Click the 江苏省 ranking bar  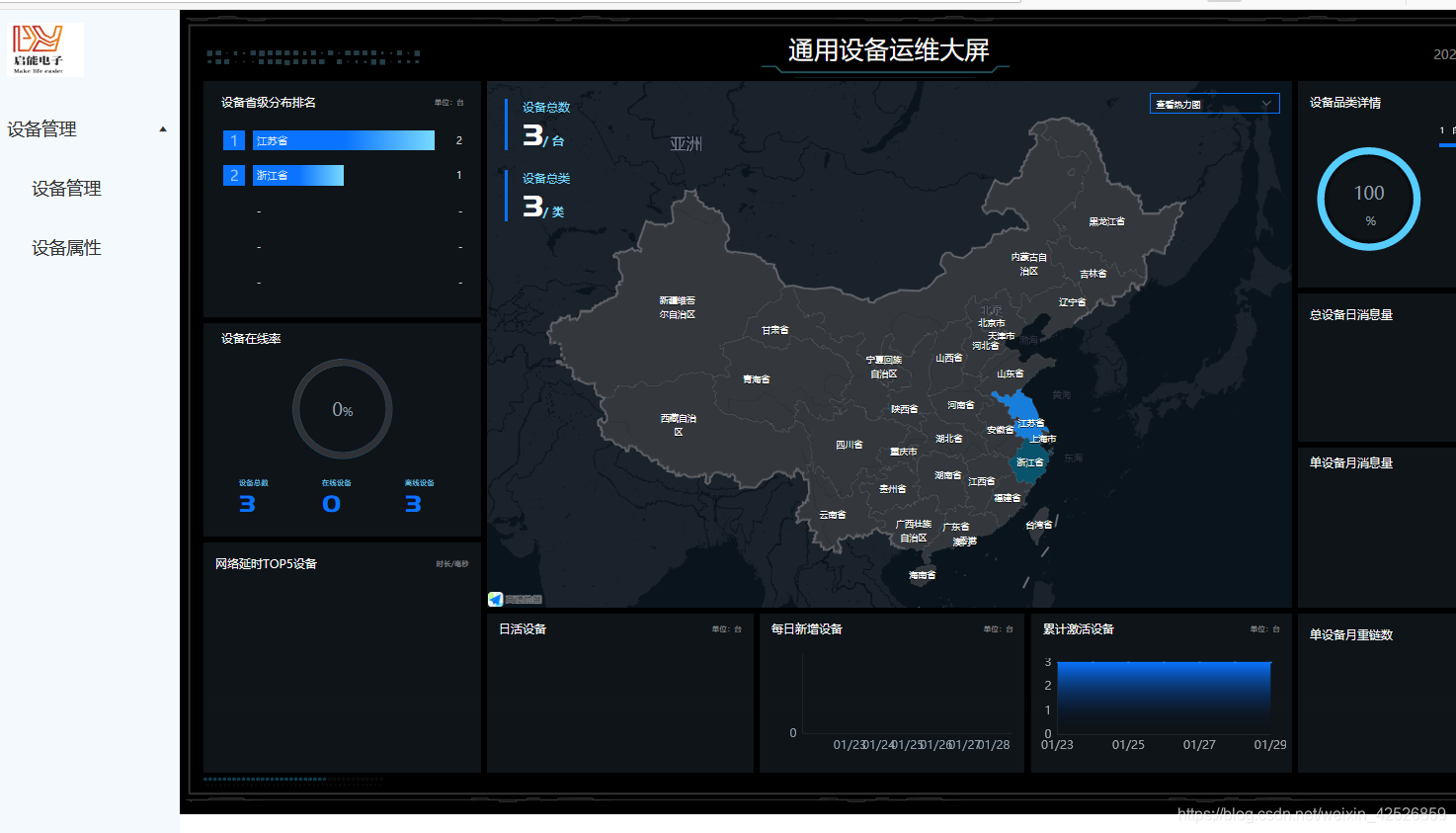(344, 140)
